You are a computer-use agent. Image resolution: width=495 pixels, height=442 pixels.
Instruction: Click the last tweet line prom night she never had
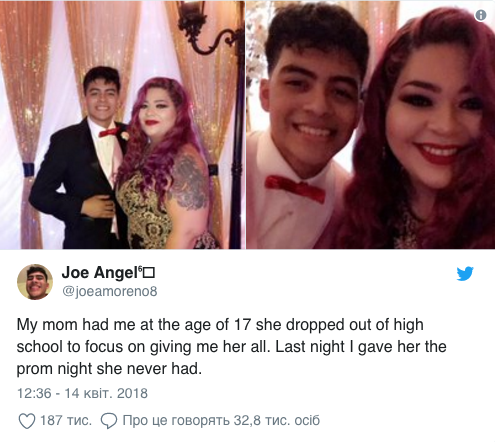click(x=109, y=369)
